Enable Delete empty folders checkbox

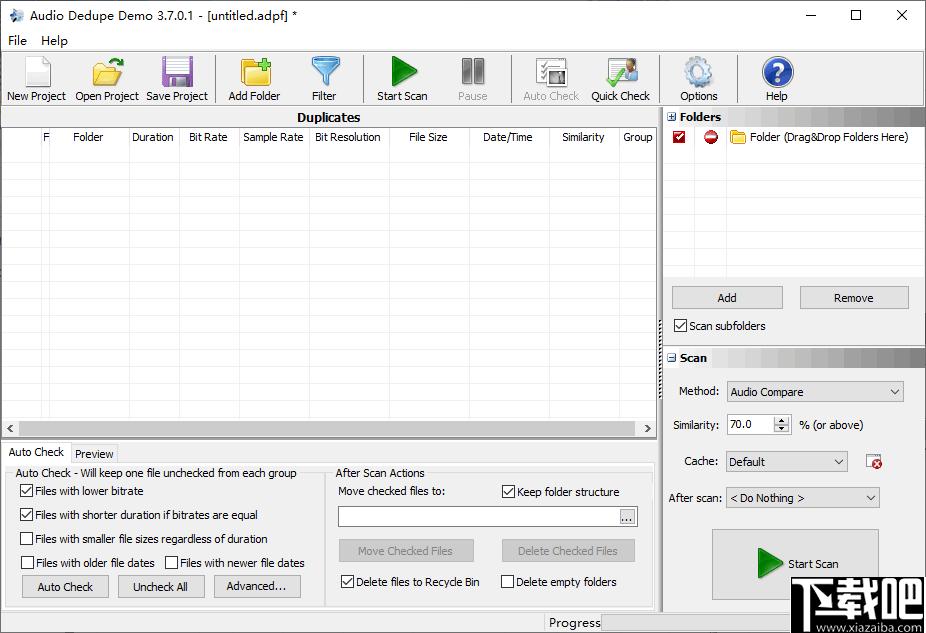click(507, 582)
